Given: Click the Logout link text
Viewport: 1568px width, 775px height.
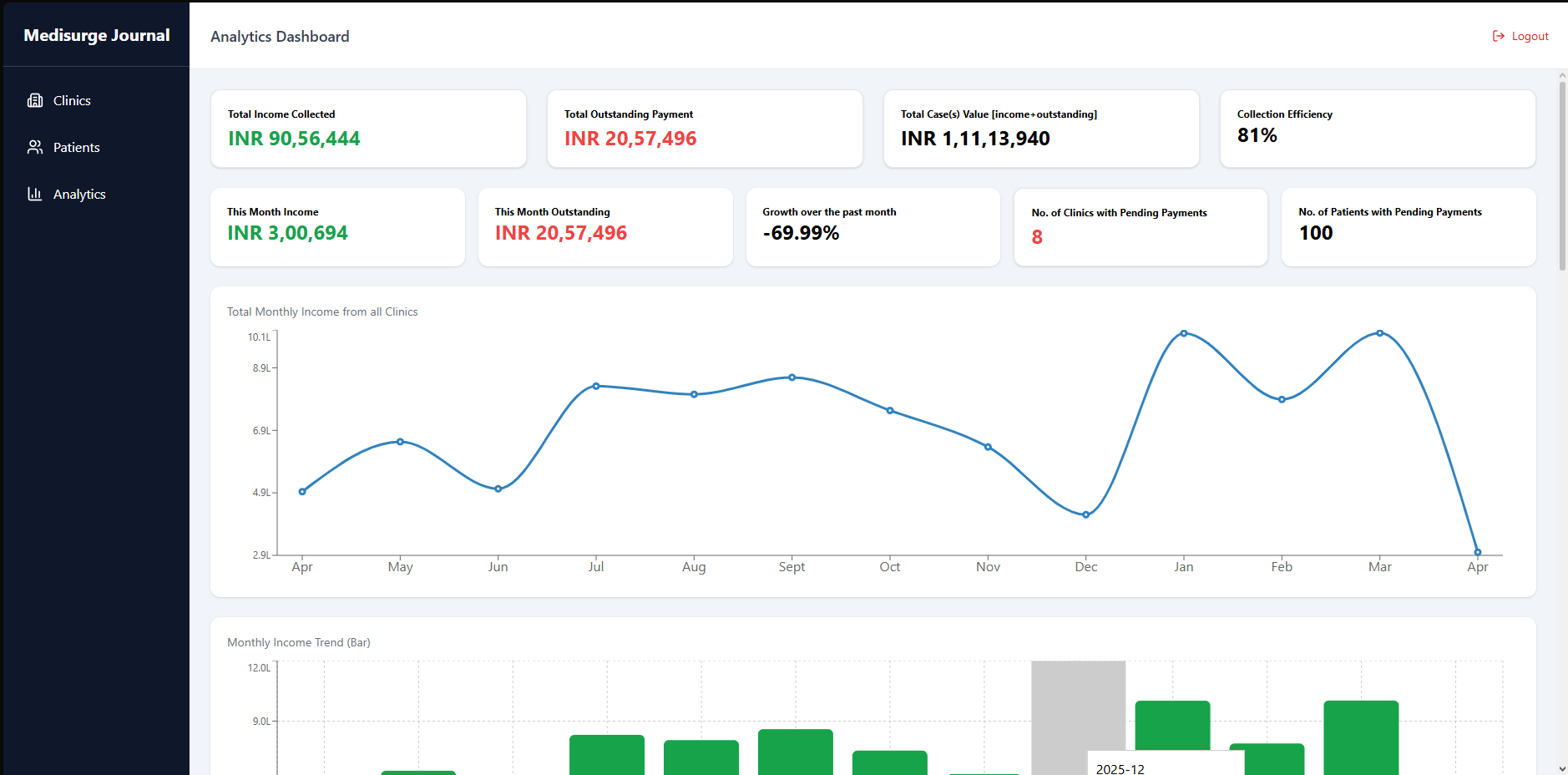Looking at the screenshot, I should click(x=1530, y=36).
